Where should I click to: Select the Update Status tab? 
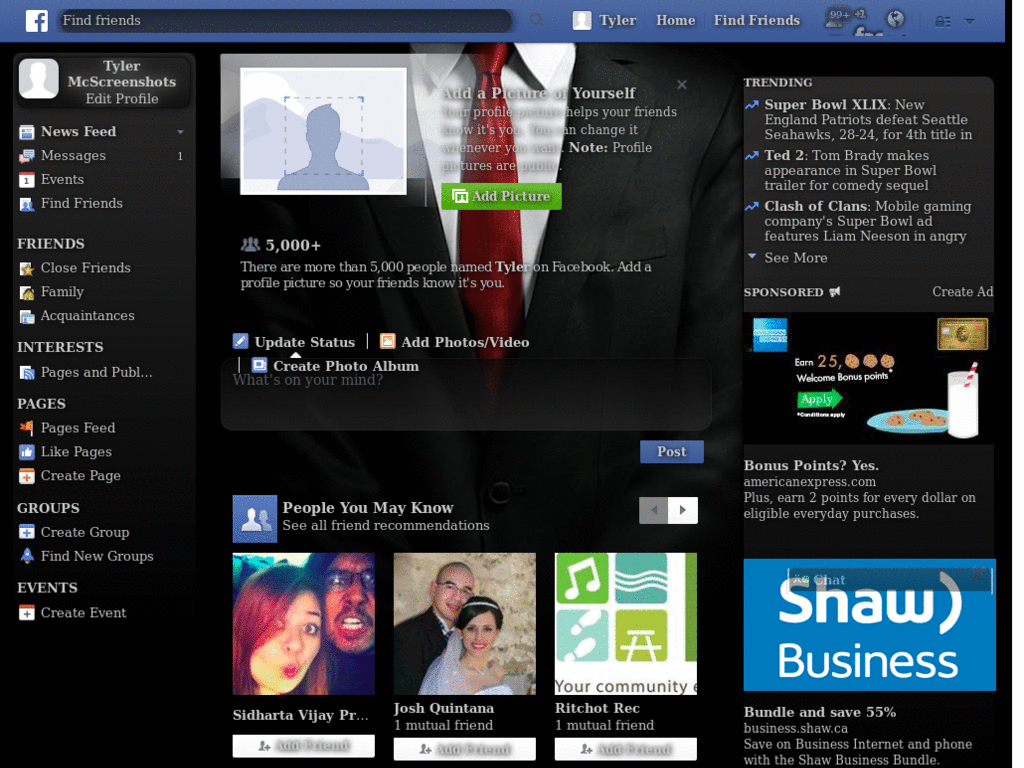304,342
